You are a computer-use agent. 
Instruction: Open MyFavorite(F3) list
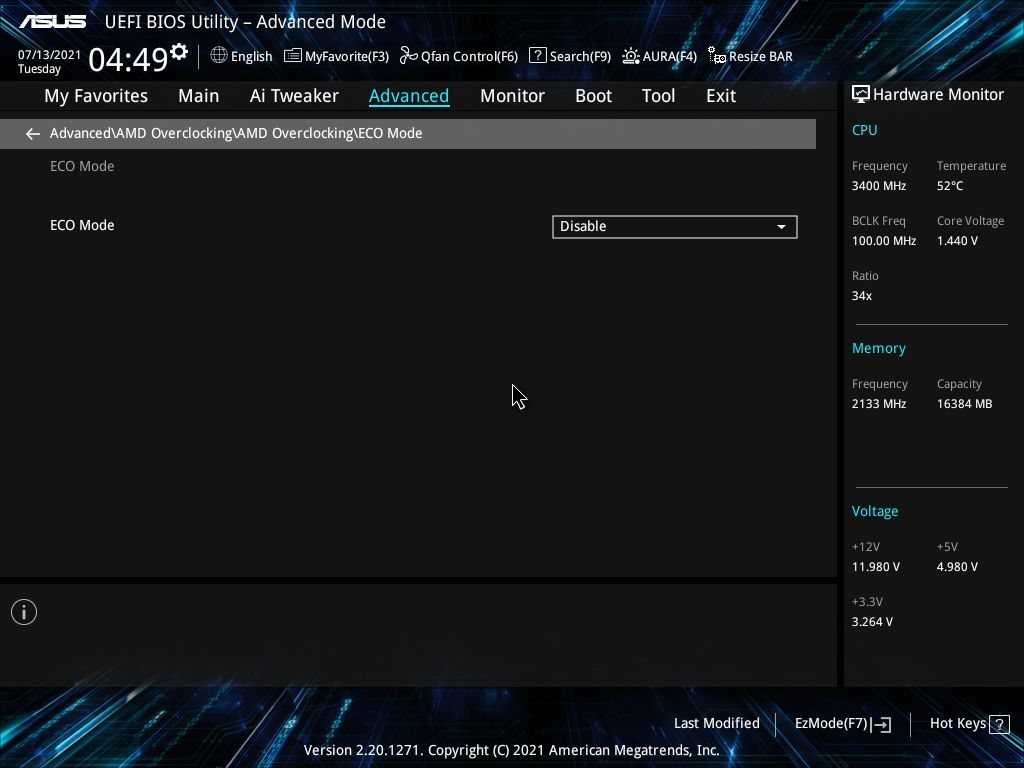[x=336, y=56]
